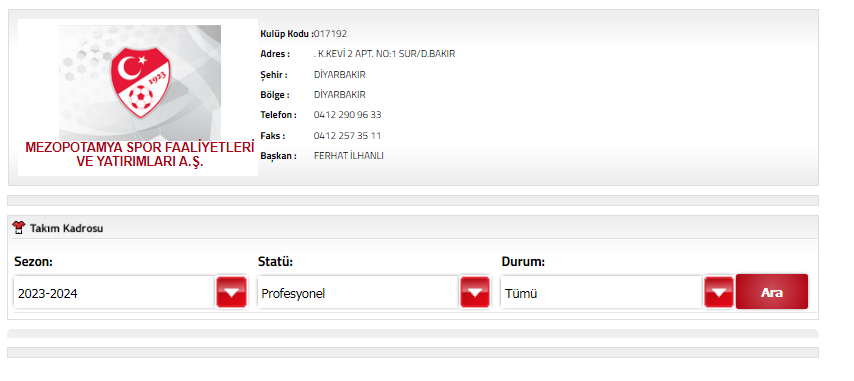Viewport: 854px width, 381px height.
Task: Click the Kulüp Kodu label
Action: pyautogui.click(x=287, y=34)
